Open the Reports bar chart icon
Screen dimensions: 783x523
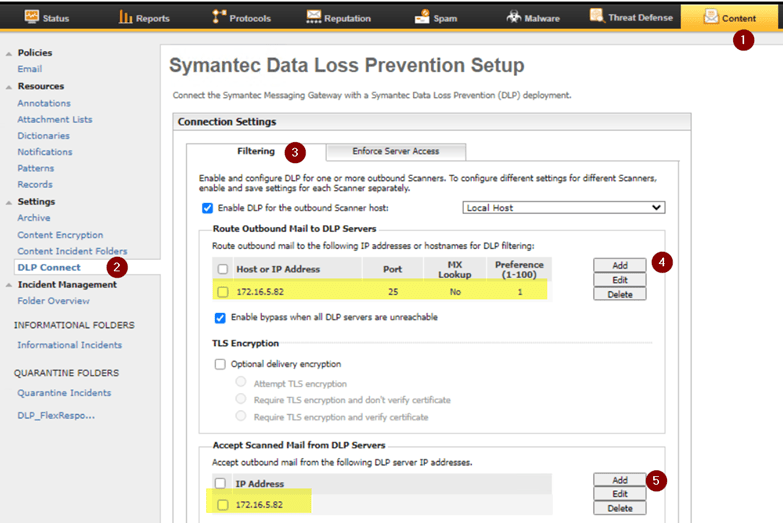(126, 17)
